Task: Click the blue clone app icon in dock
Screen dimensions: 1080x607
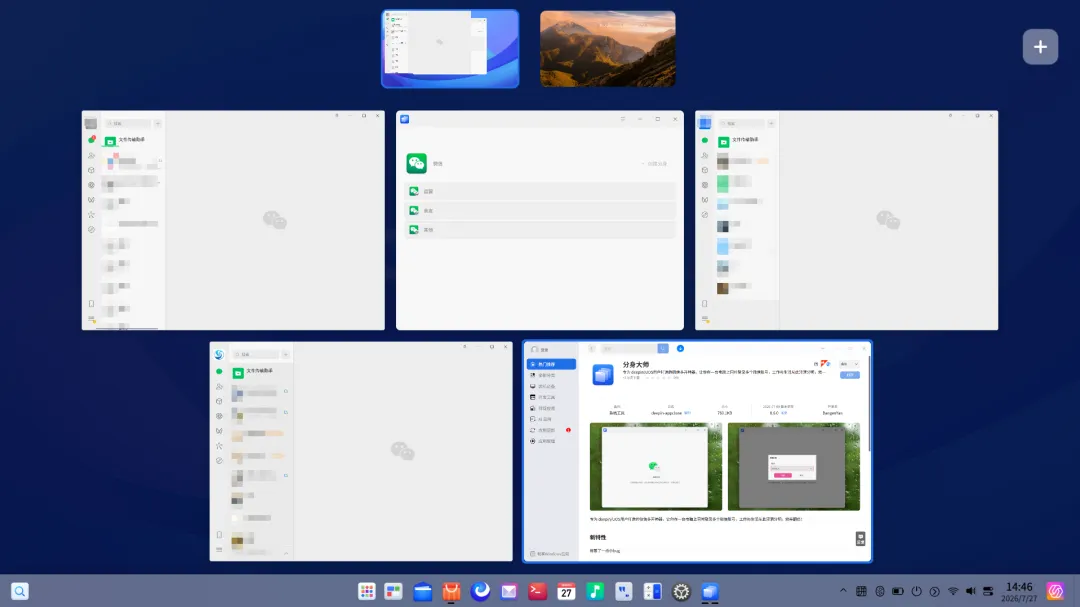Action: (710, 591)
